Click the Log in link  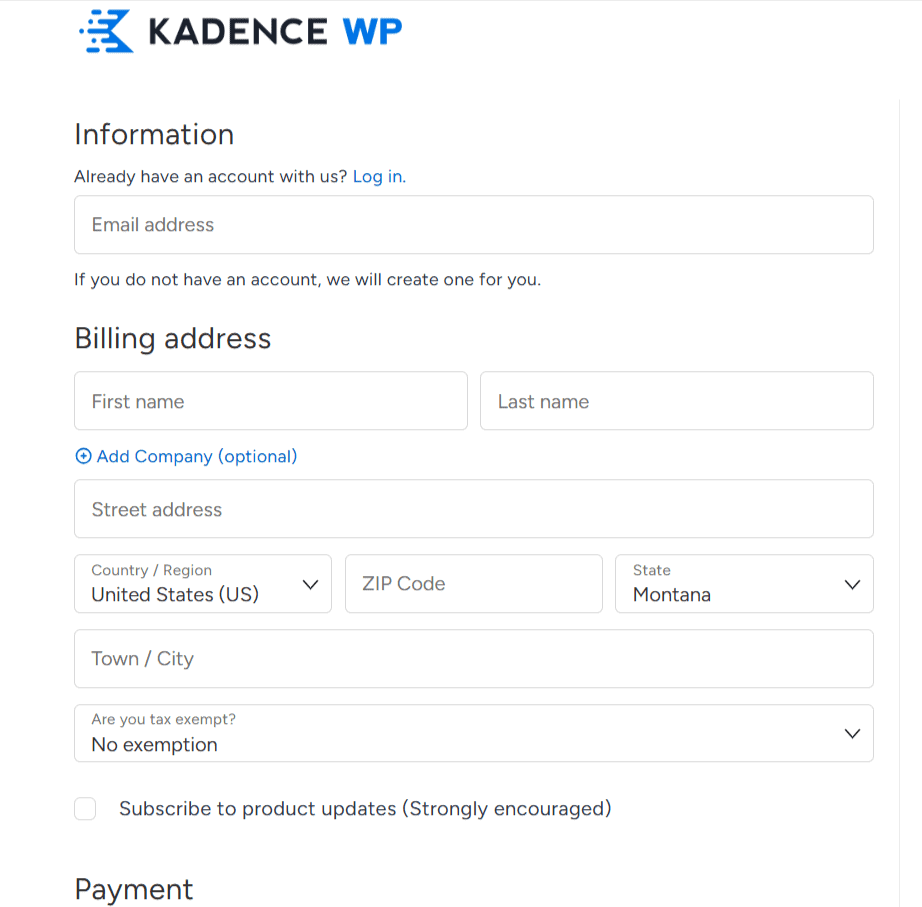[x=379, y=176]
